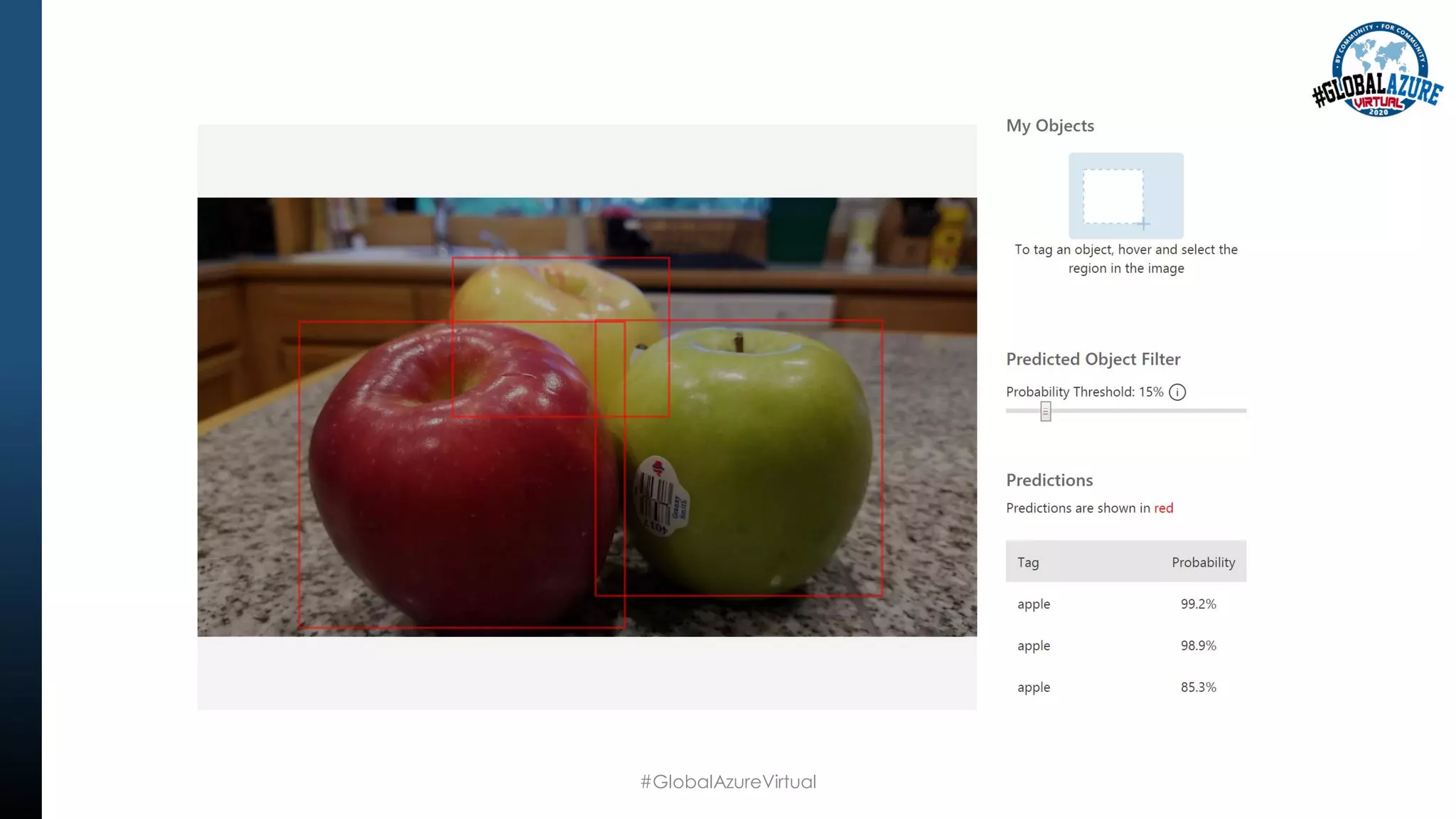Viewport: 1456px width, 819px height.
Task: Click the Tag column header
Action: pyautogui.click(x=1028, y=562)
